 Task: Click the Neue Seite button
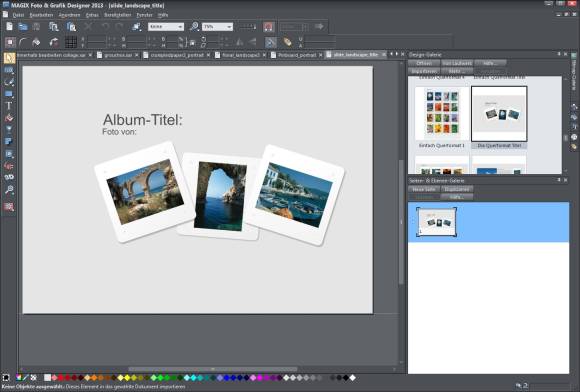pos(424,189)
